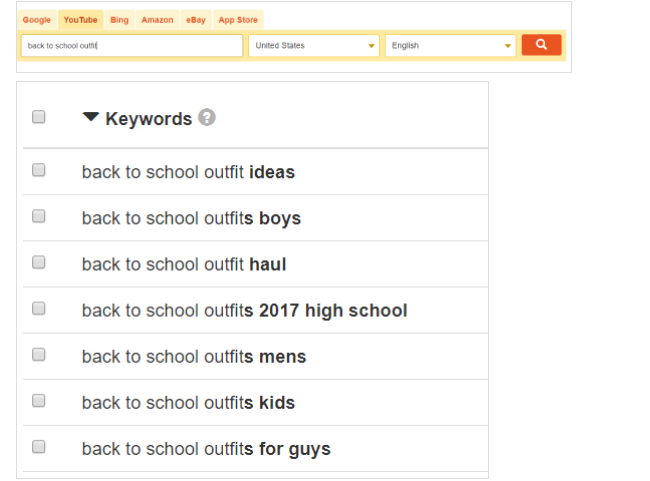
Task: Switch to the Google tab
Action: [36, 20]
